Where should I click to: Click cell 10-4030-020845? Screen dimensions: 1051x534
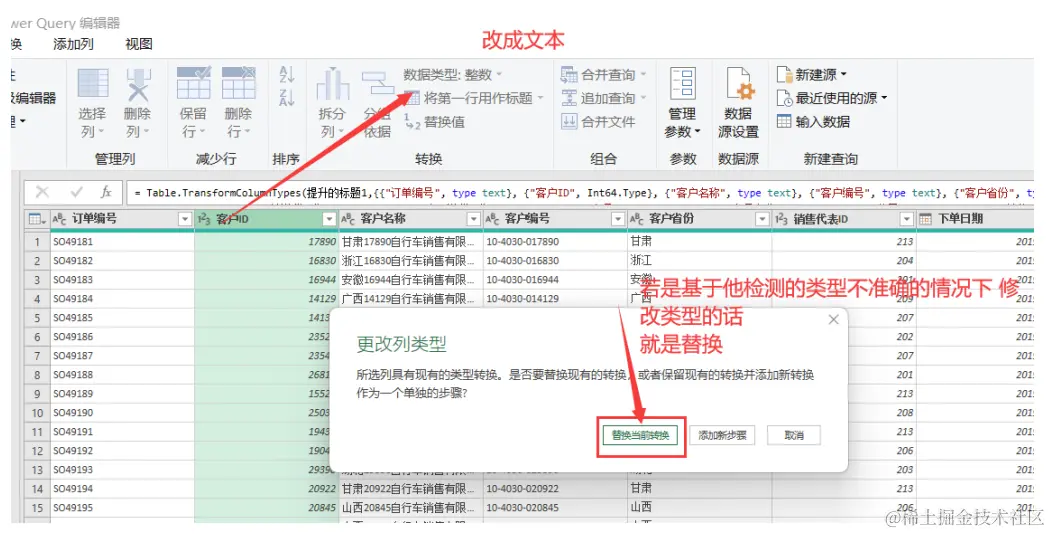(555, 508)
